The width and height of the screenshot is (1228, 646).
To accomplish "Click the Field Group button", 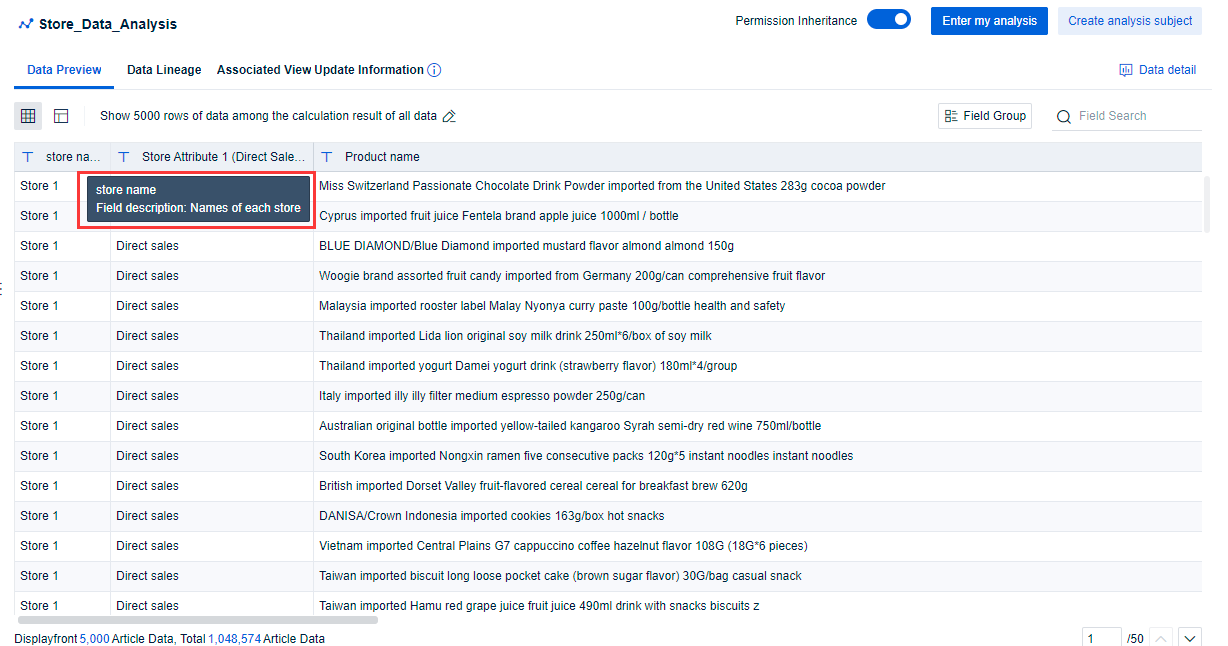I will click(x=984, y=116).
